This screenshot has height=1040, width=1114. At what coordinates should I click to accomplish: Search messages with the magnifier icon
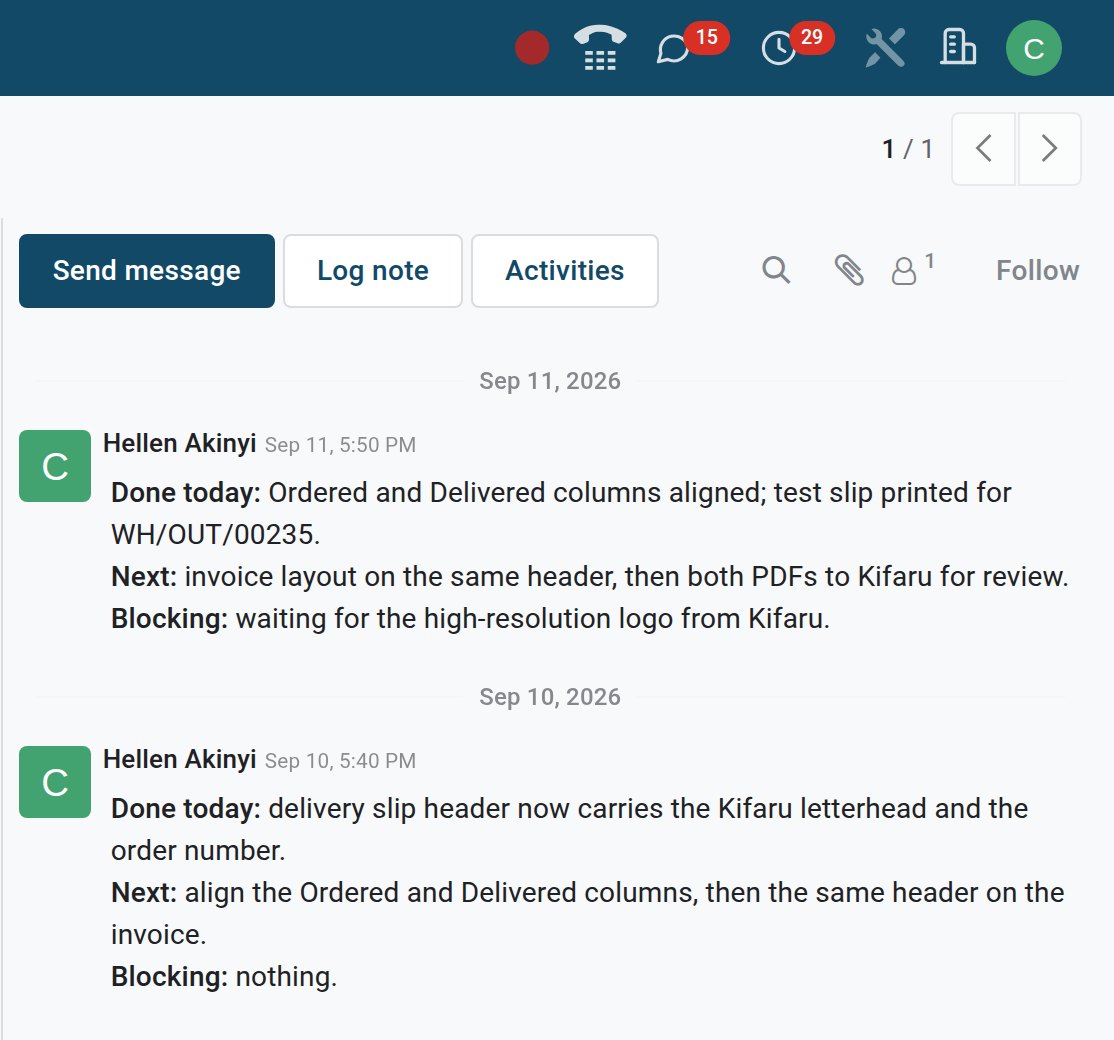776,270
